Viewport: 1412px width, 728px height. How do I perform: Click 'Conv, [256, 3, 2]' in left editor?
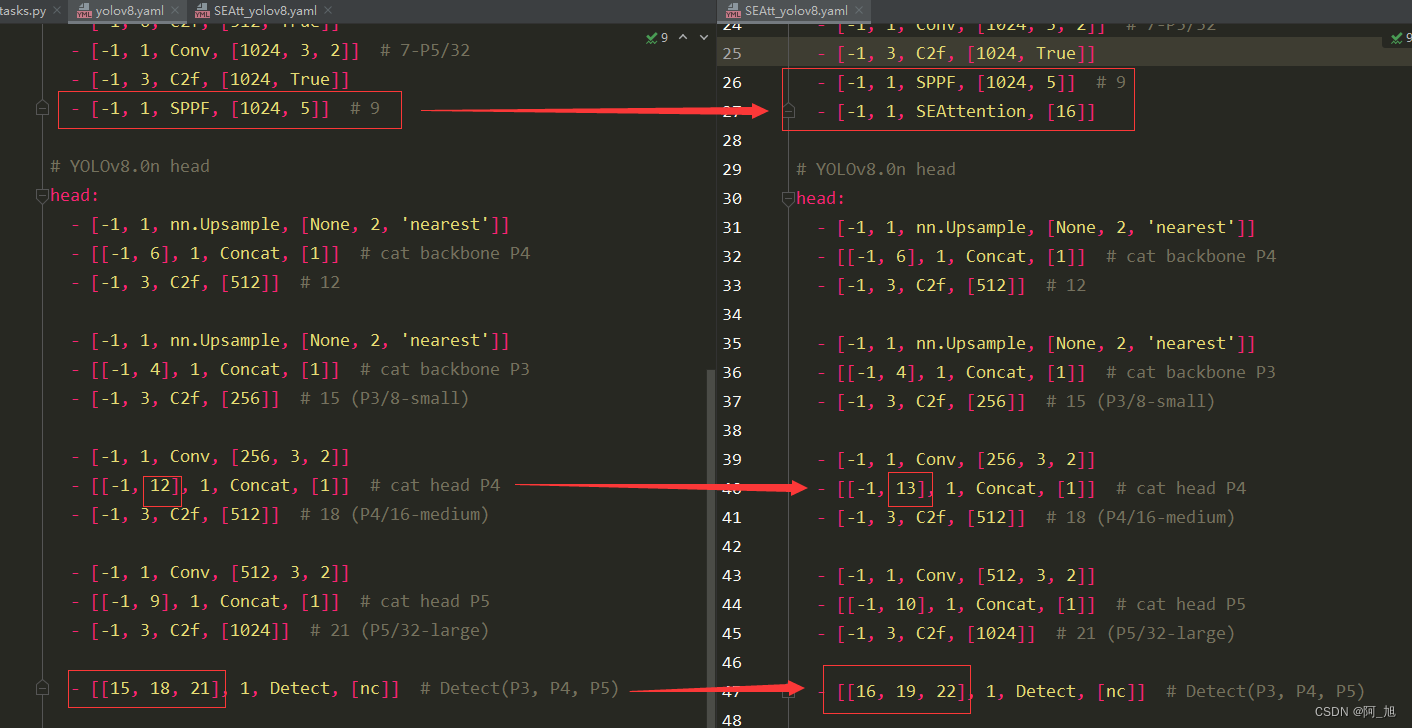(x=260, y=456)
